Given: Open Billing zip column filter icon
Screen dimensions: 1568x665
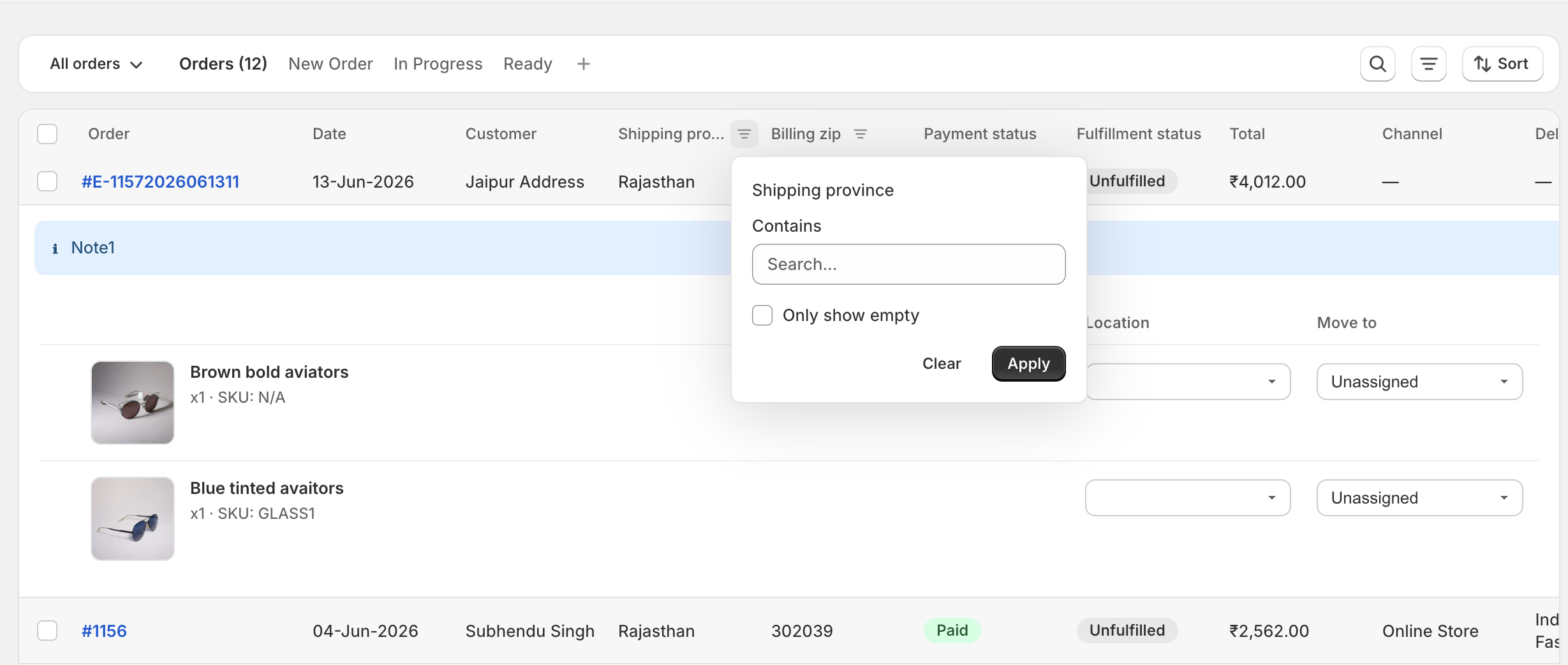Looking at the screenshot, I should pos(861,134).
